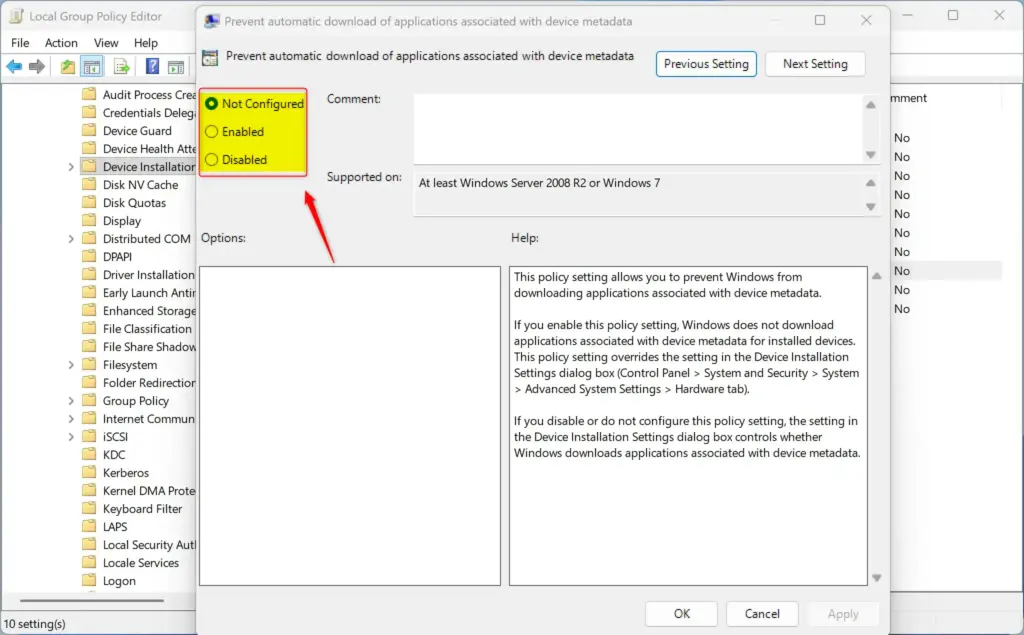The image size is (1024, 635).
Task: Click folder icon of LAPS
Action: [89, 526]
